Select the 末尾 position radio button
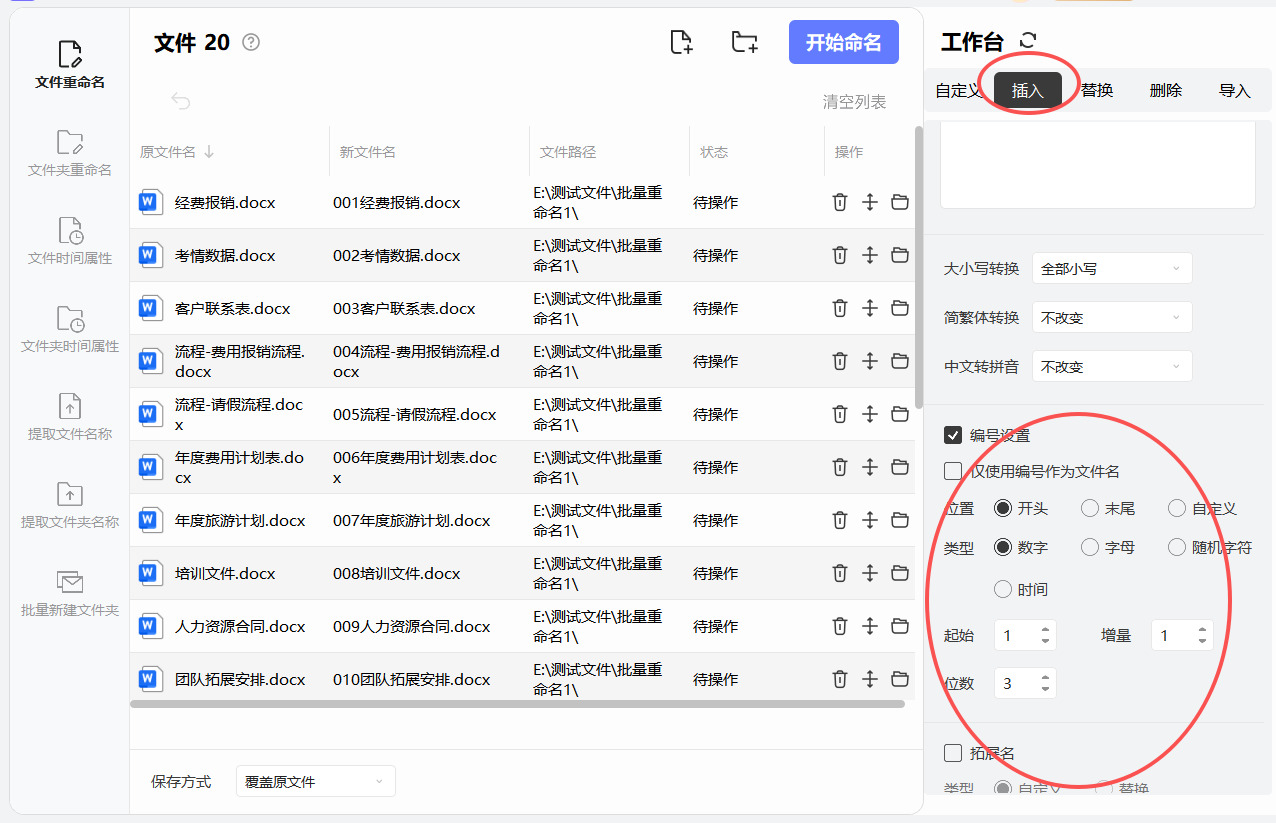 click(1090, 508)
